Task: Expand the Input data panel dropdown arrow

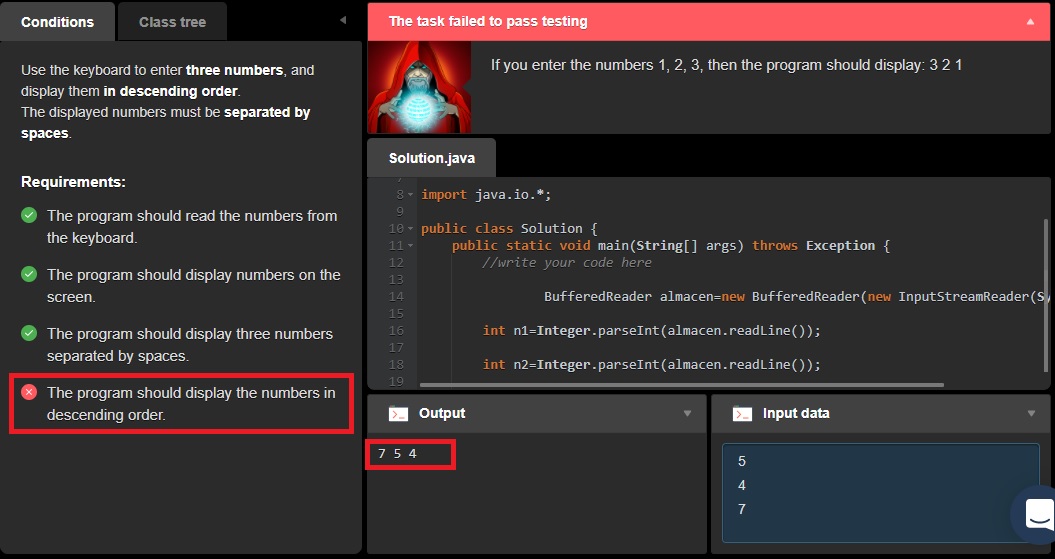Action: pos(1031,413)
